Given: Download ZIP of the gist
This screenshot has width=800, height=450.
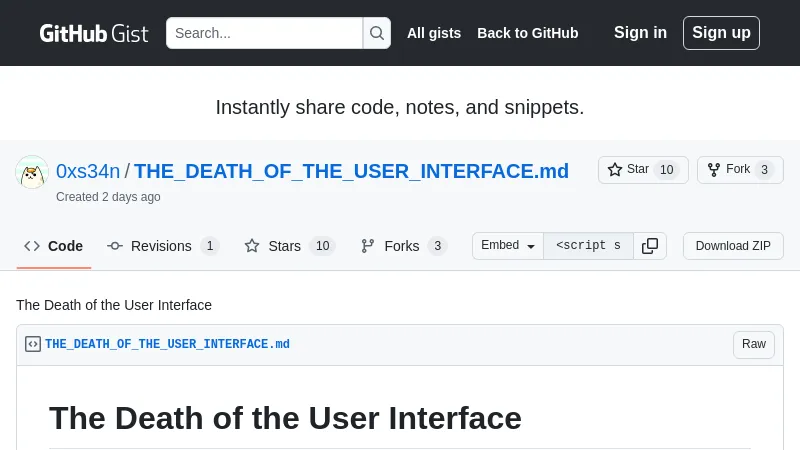Looking at the screenshot, I should pyautogui.click(x=733, y=246).
